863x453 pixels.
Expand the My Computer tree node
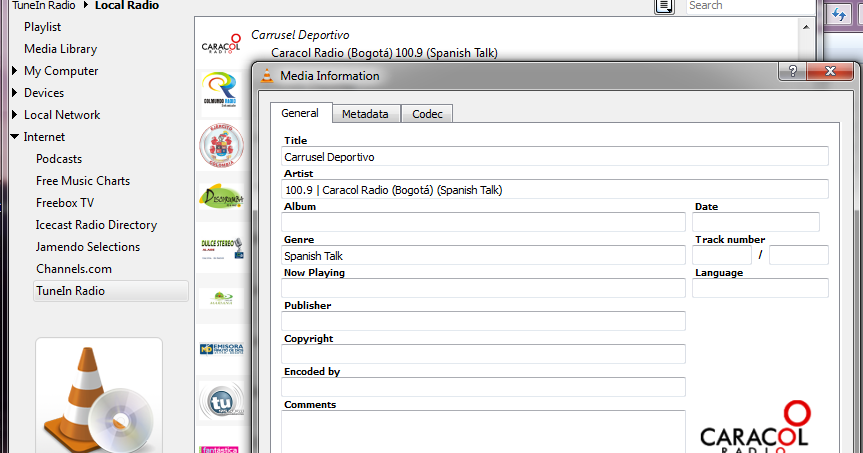point(15,70)
